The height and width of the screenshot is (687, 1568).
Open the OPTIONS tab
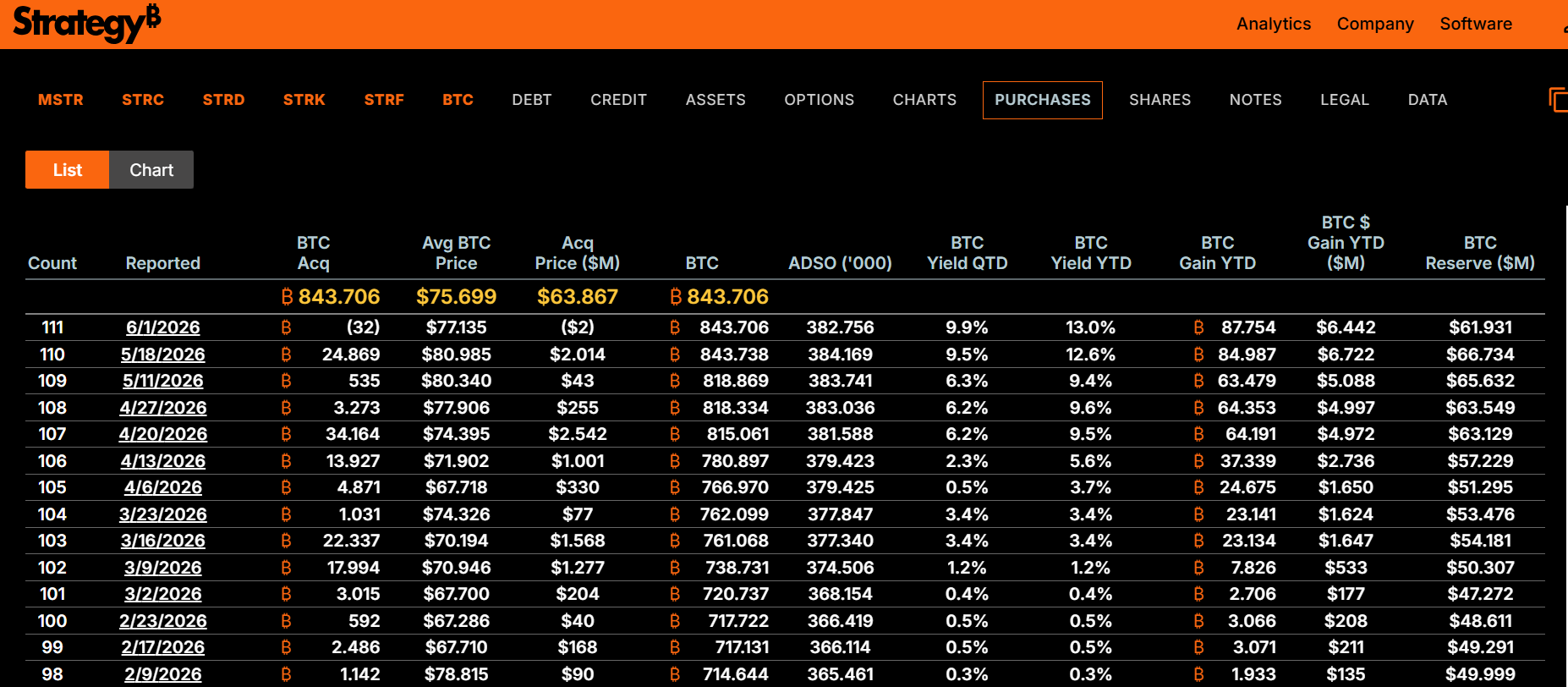(x=820, y=100)
